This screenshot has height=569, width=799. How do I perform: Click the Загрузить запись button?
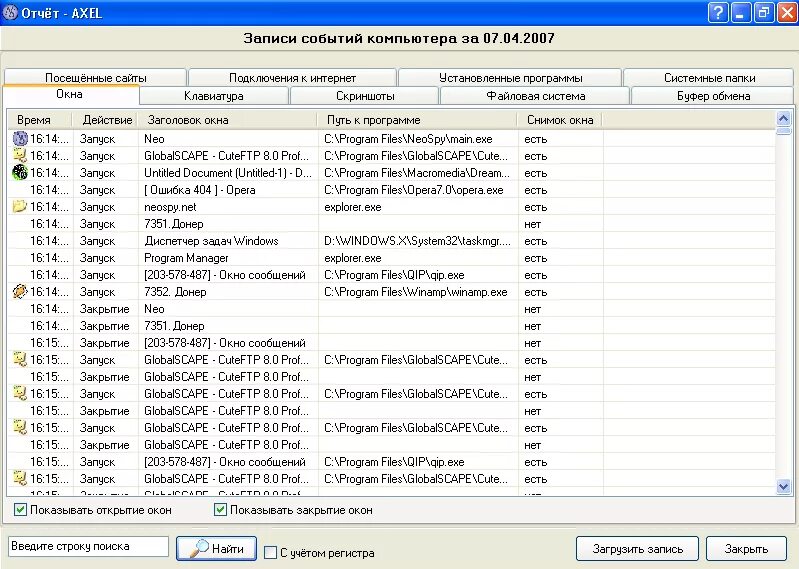(x=637, y=549)
